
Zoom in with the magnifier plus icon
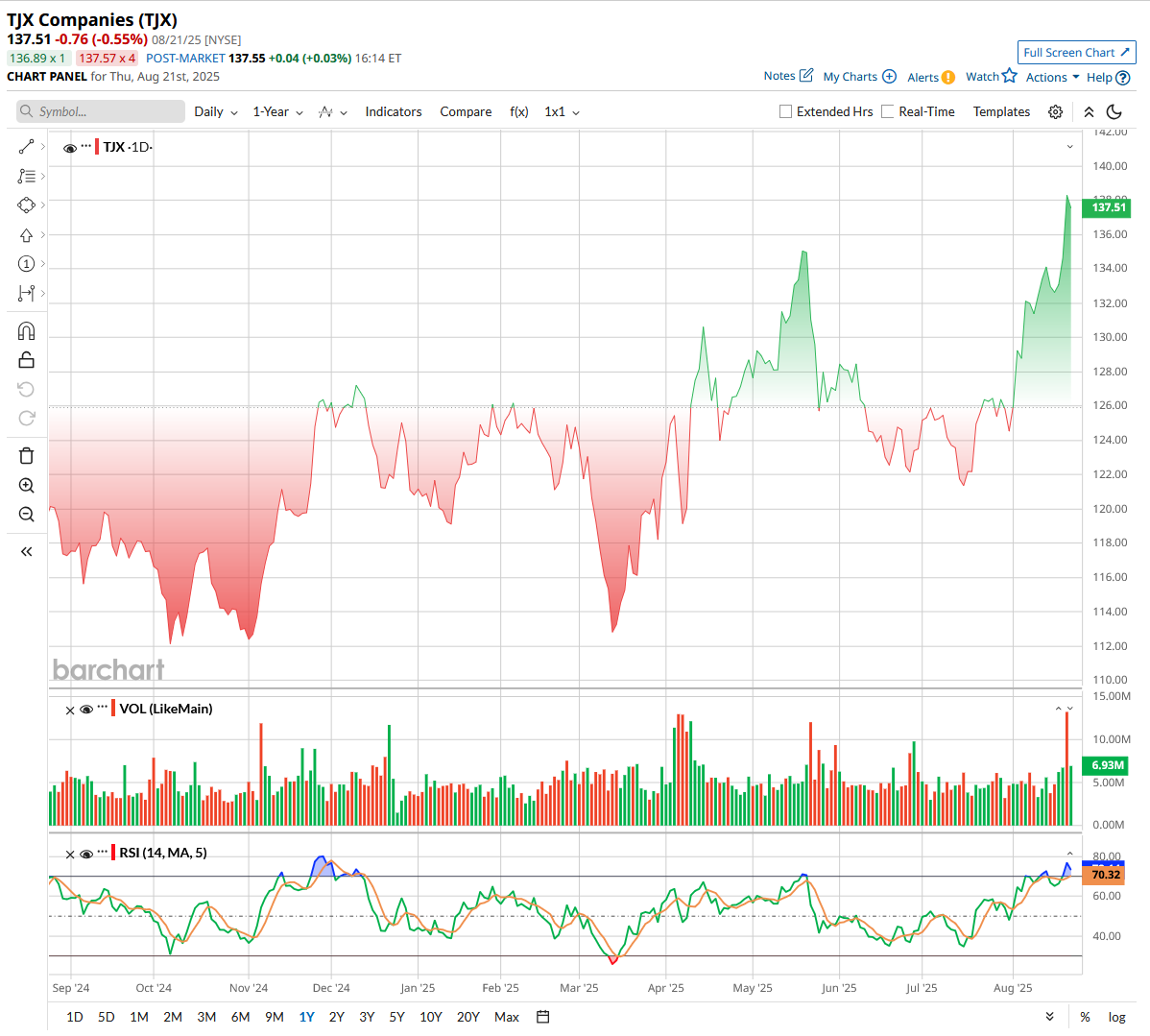(27, 485)
